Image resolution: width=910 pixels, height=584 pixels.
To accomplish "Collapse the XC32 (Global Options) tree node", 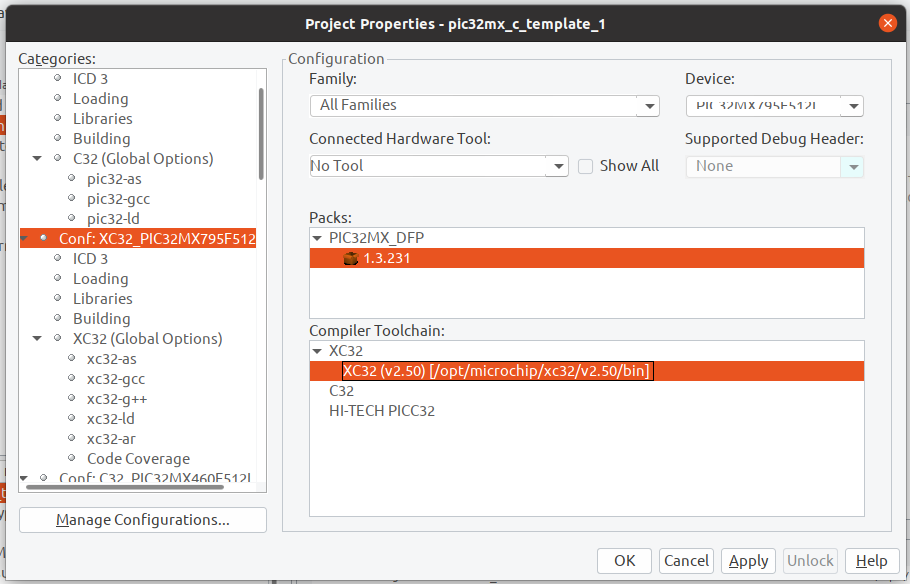I will pyautogui.click(x=37, y=338).
